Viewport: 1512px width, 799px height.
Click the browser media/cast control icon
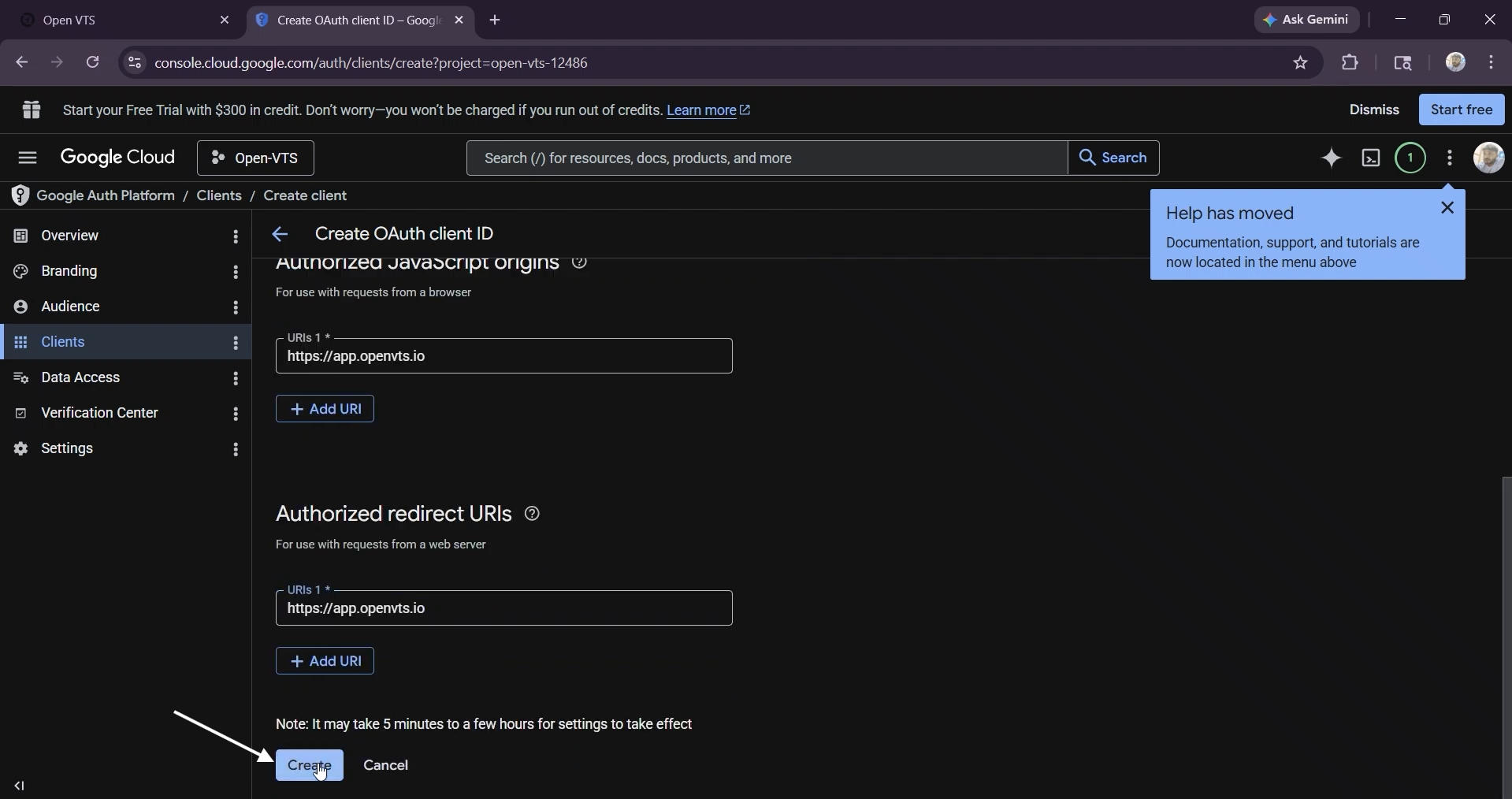click(x=1403, y=63)
